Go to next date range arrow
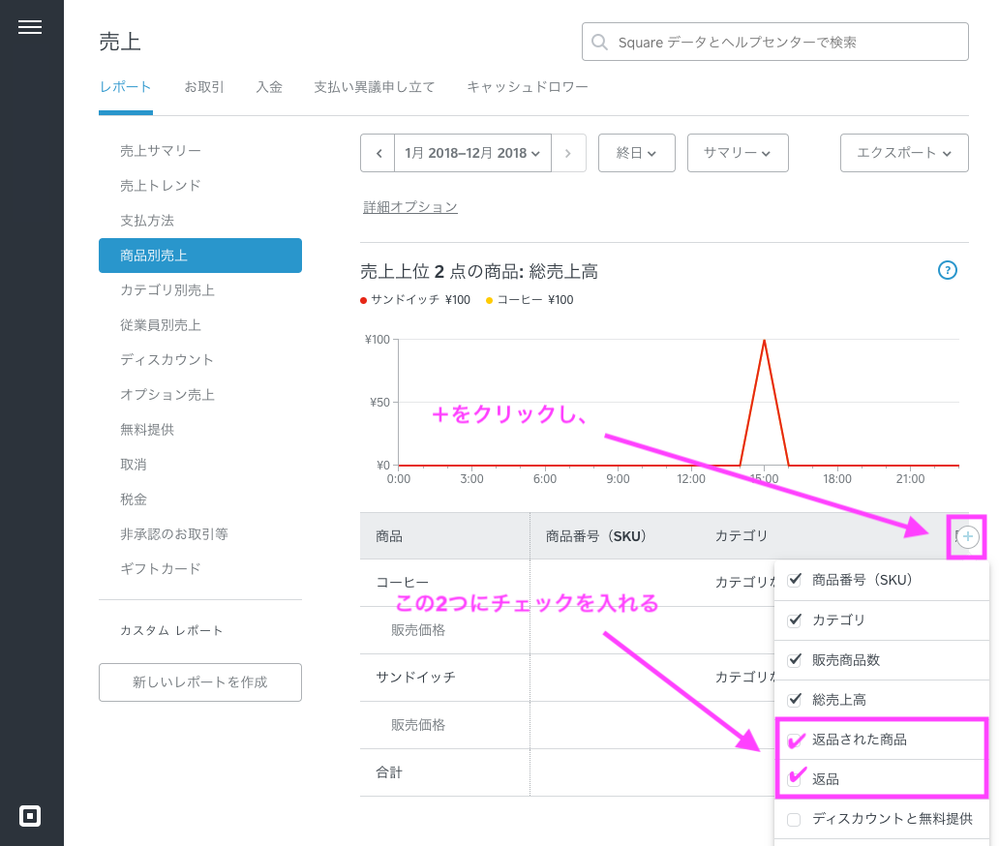This screenshot has width=999, height=846. point(569,153)
